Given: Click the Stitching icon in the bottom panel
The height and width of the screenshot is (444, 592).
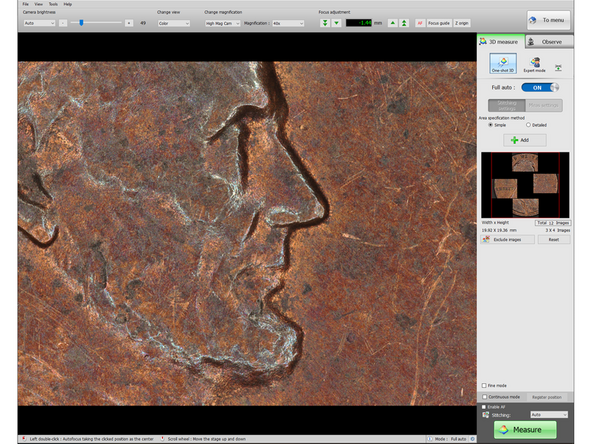Looking at the screenshot, I should (x=486, y=415).
